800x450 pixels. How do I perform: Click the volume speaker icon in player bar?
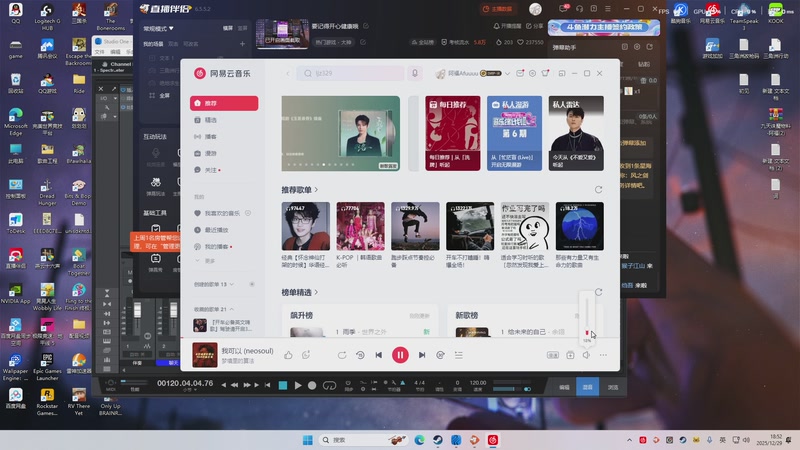(586, 355)
